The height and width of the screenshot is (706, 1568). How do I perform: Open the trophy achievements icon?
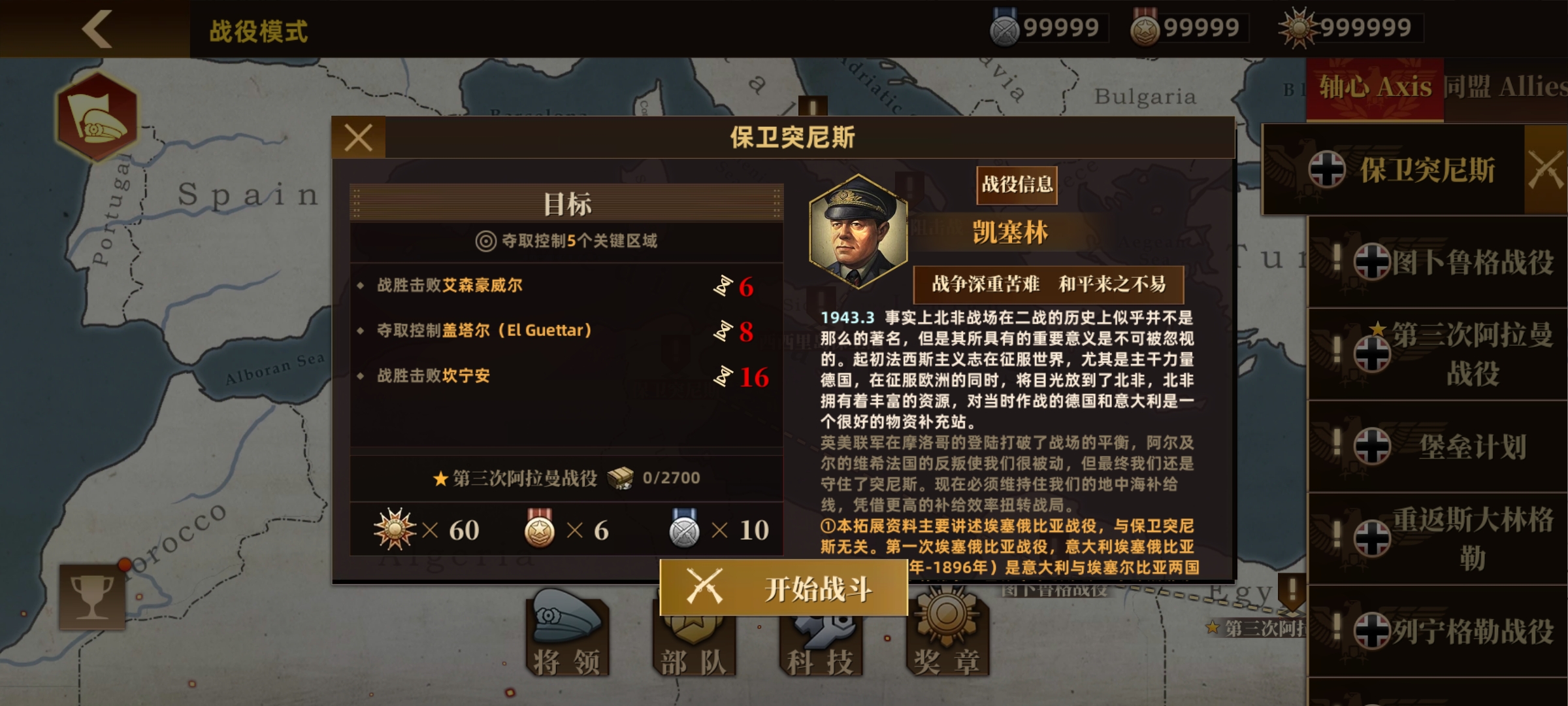tap(92, 597)
